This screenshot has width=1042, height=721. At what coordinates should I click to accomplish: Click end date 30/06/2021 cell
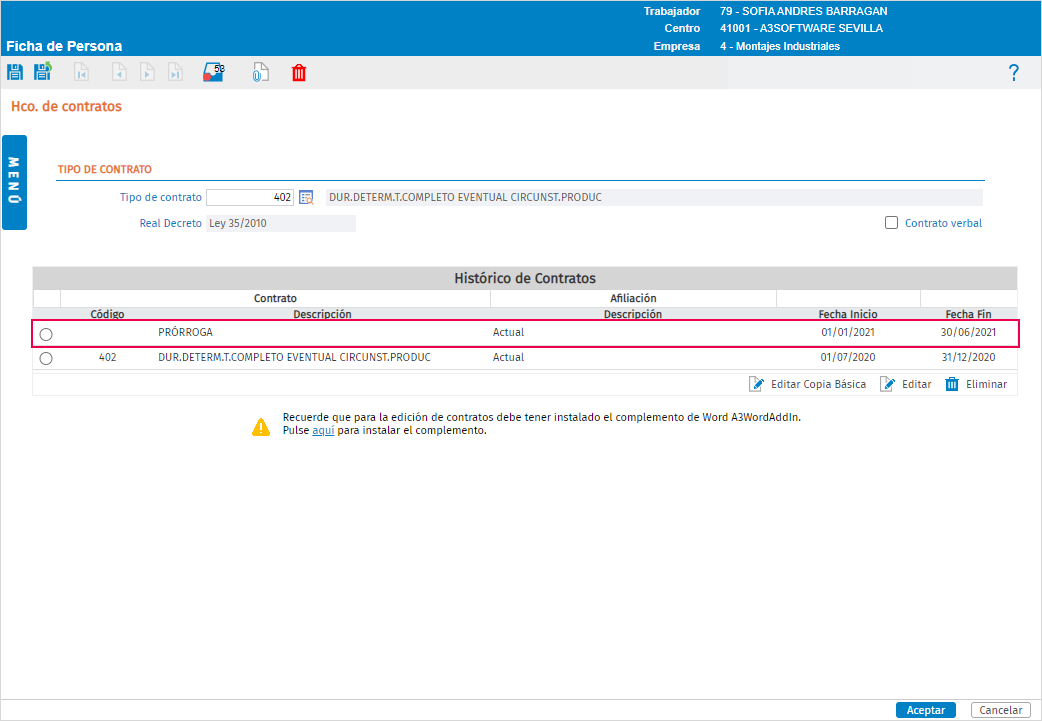pyautogui.click(x=968, y=332)
